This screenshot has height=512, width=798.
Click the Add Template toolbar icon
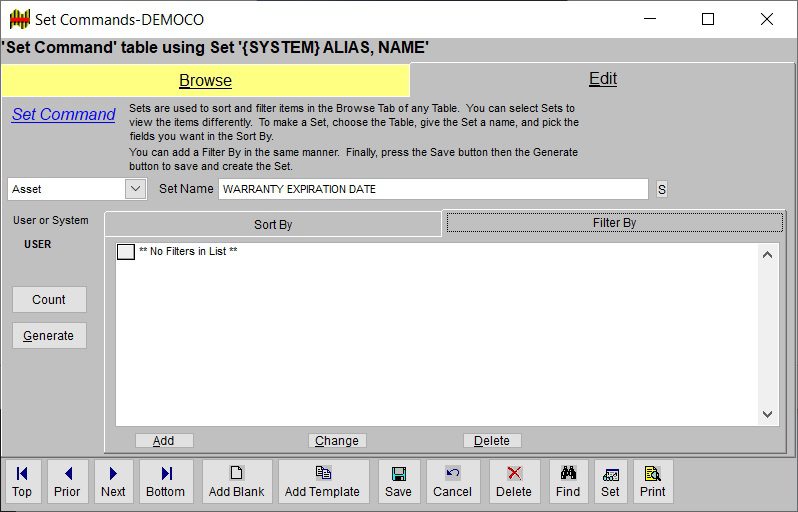[x=322, y=481]
